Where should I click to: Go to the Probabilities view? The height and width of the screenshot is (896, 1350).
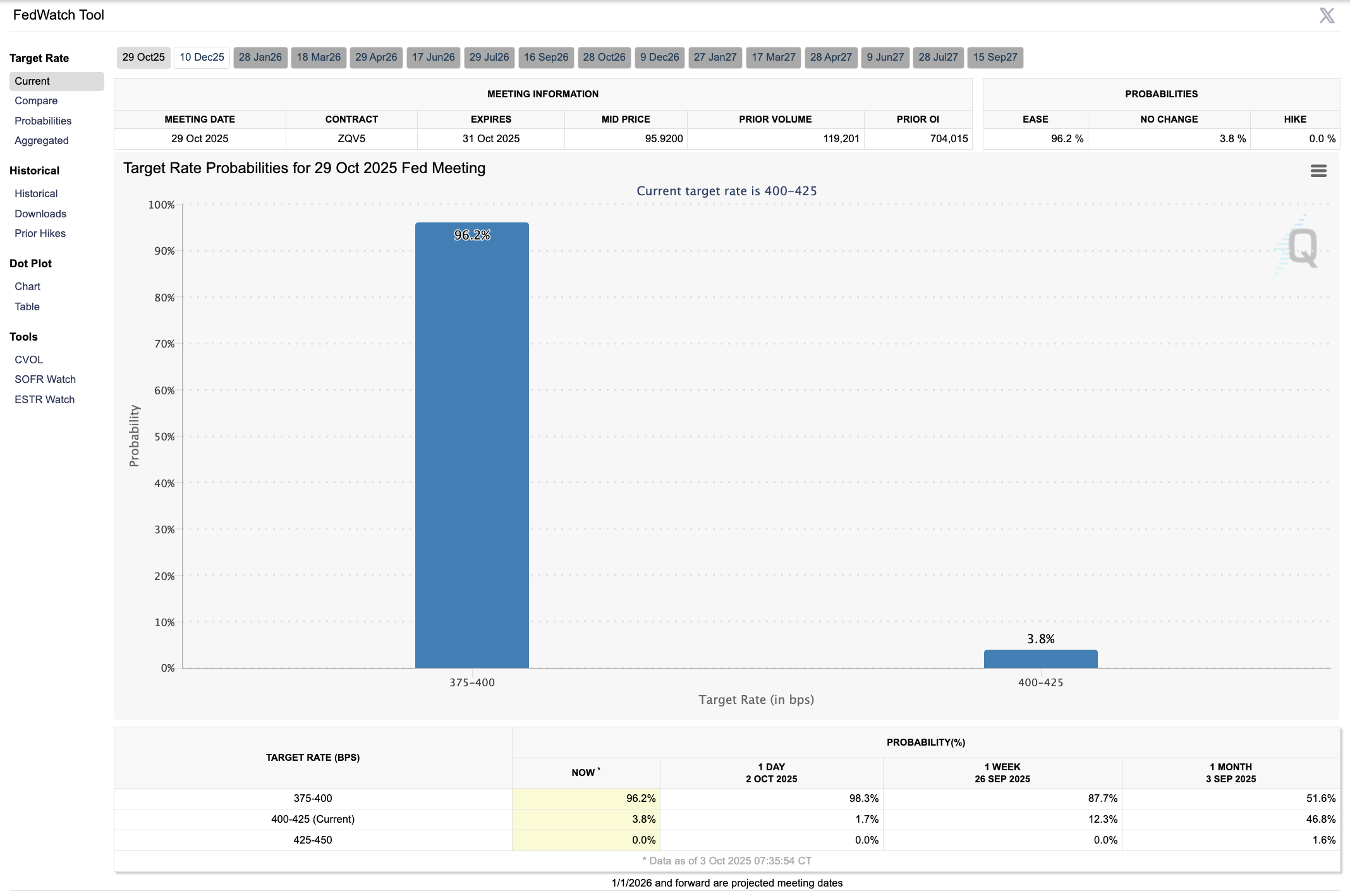(x=43, y=121)
